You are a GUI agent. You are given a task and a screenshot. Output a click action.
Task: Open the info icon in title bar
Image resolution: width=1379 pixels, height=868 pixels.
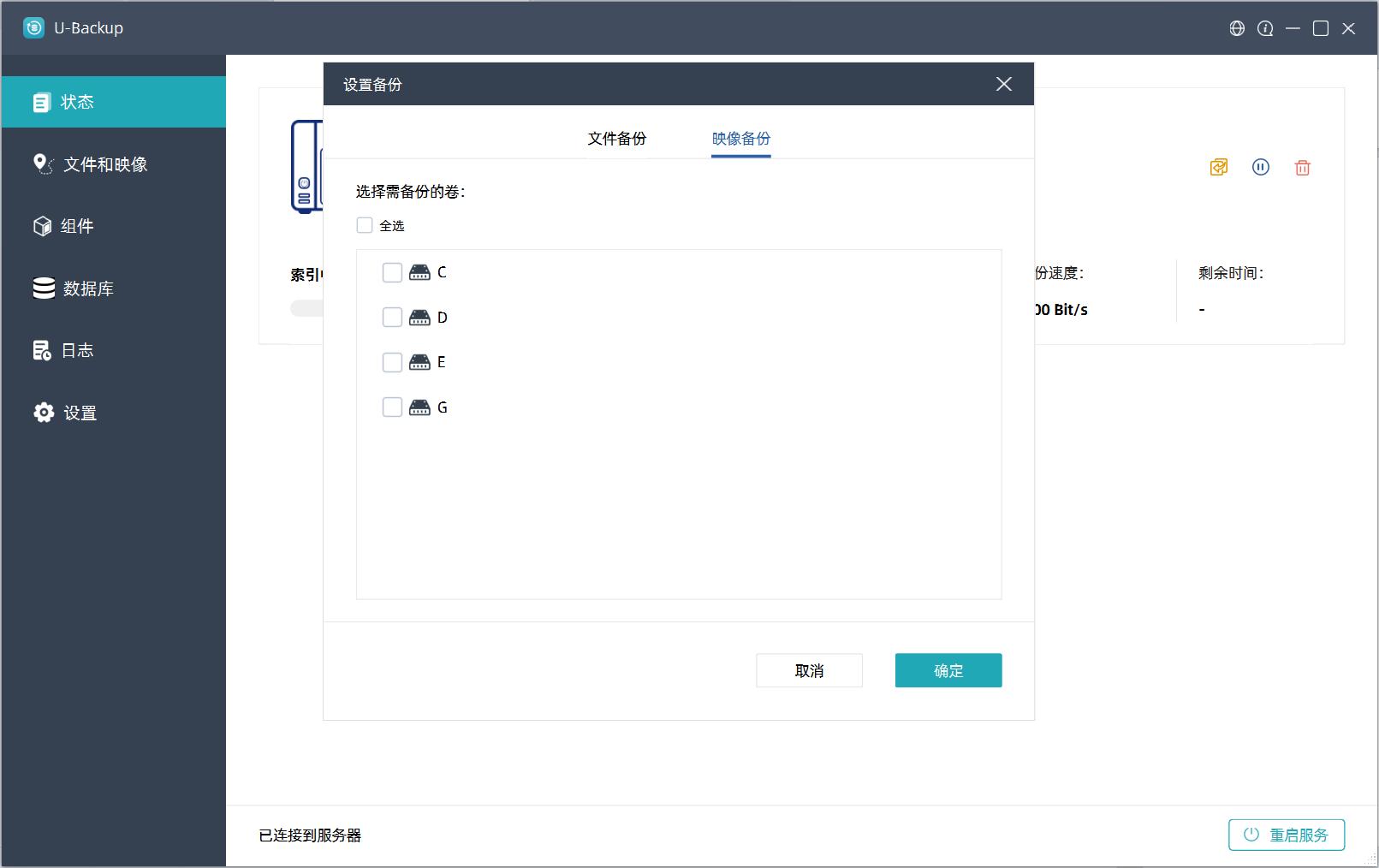tap(1265, 28)
